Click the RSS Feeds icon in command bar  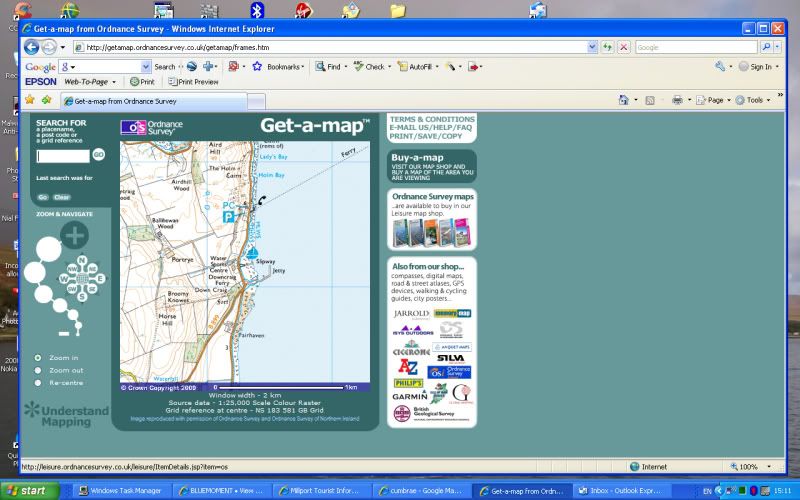click(x=649, y=101)
